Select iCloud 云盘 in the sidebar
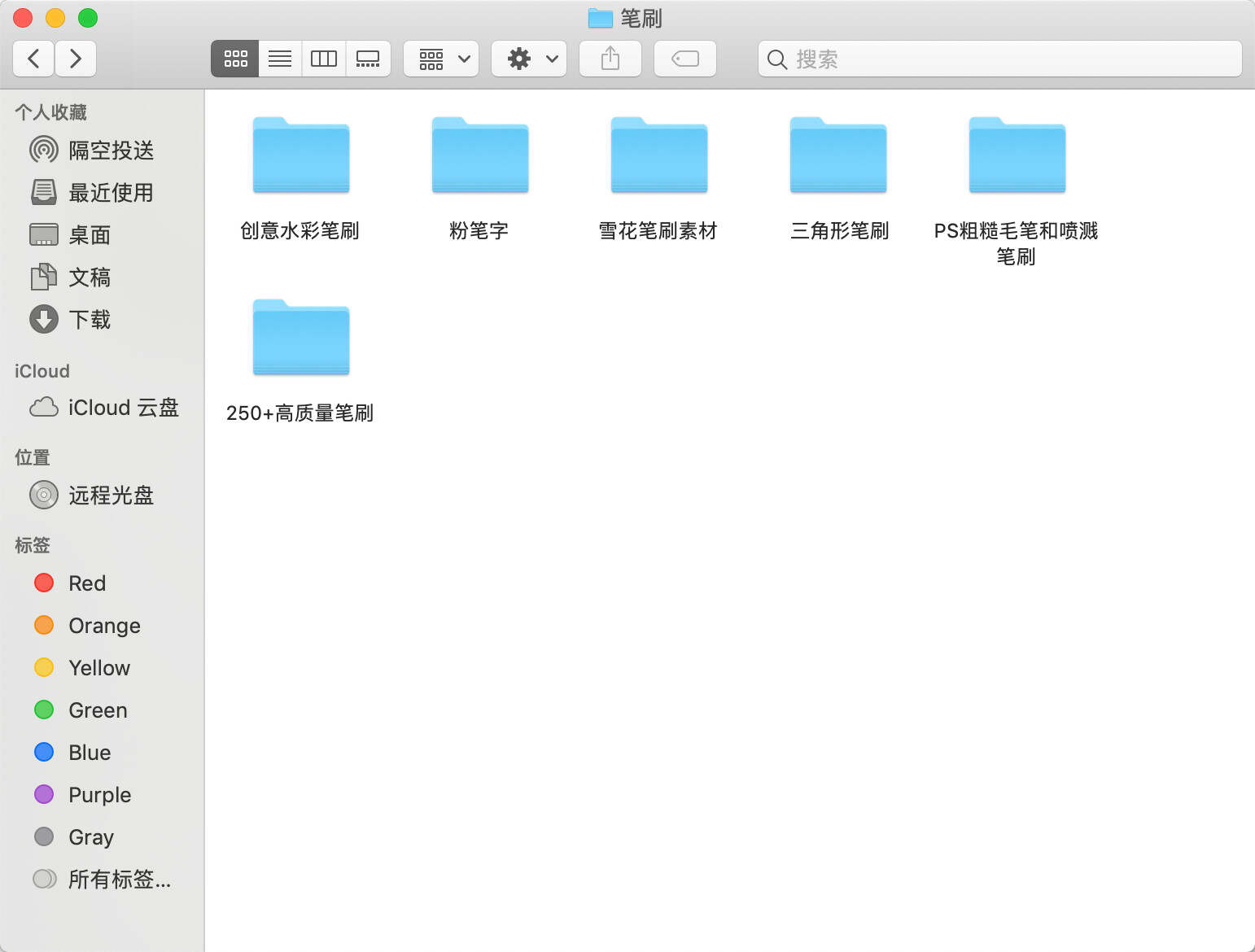The width and height of the screenshot is (1255, 952). (x=122, y=408)
